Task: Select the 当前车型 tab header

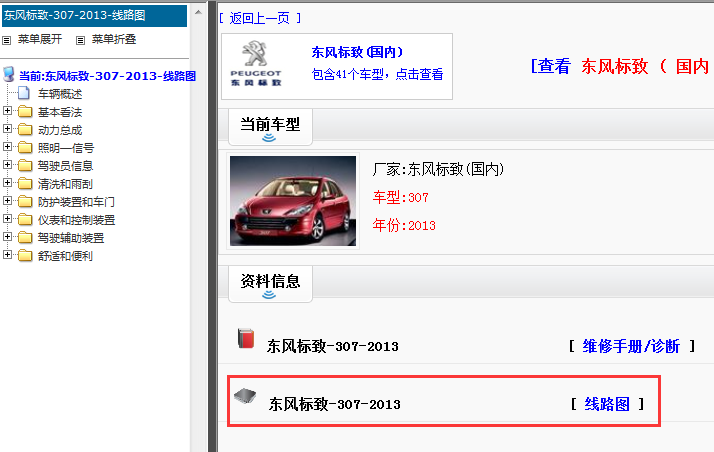Action: (x=270, y=127)
